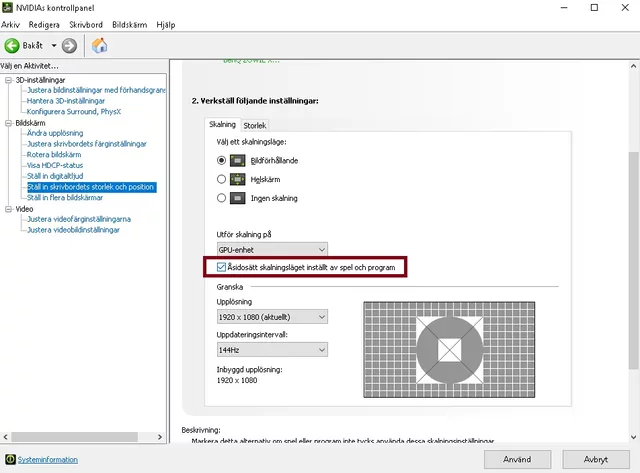Switch to the Storlek tab
640x473 pixels.
click(255, 125)
